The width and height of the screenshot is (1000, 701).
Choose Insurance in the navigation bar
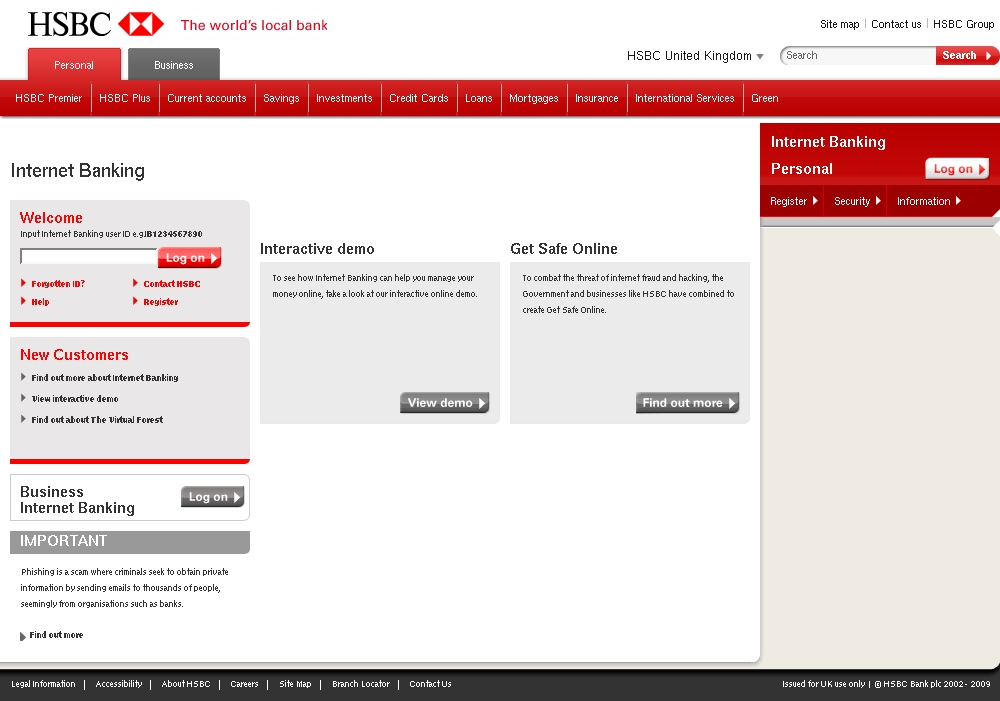(x=597, y=98)
